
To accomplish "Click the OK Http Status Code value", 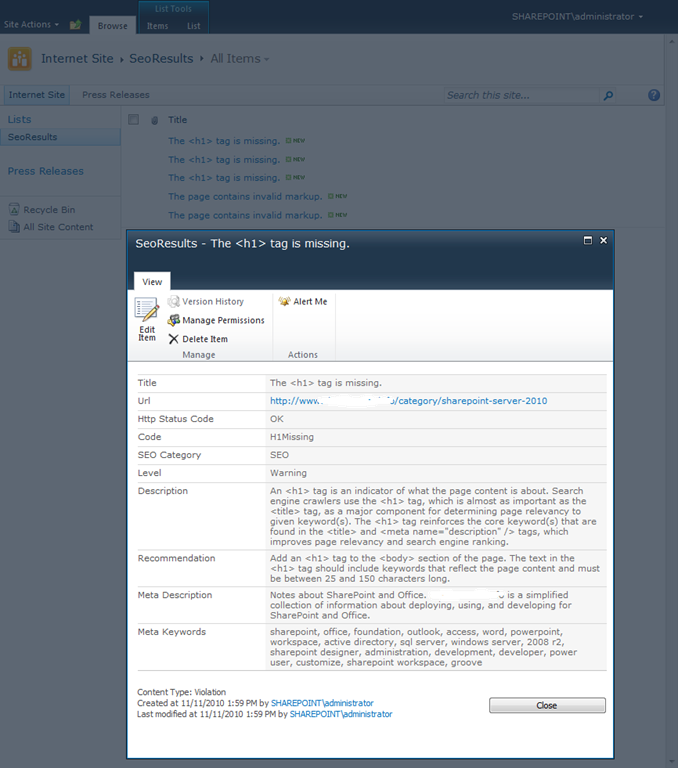I will tap(277, 419).
